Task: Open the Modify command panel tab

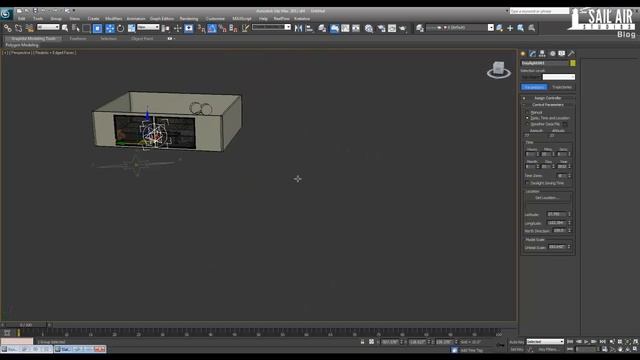Action: (533, 53)
